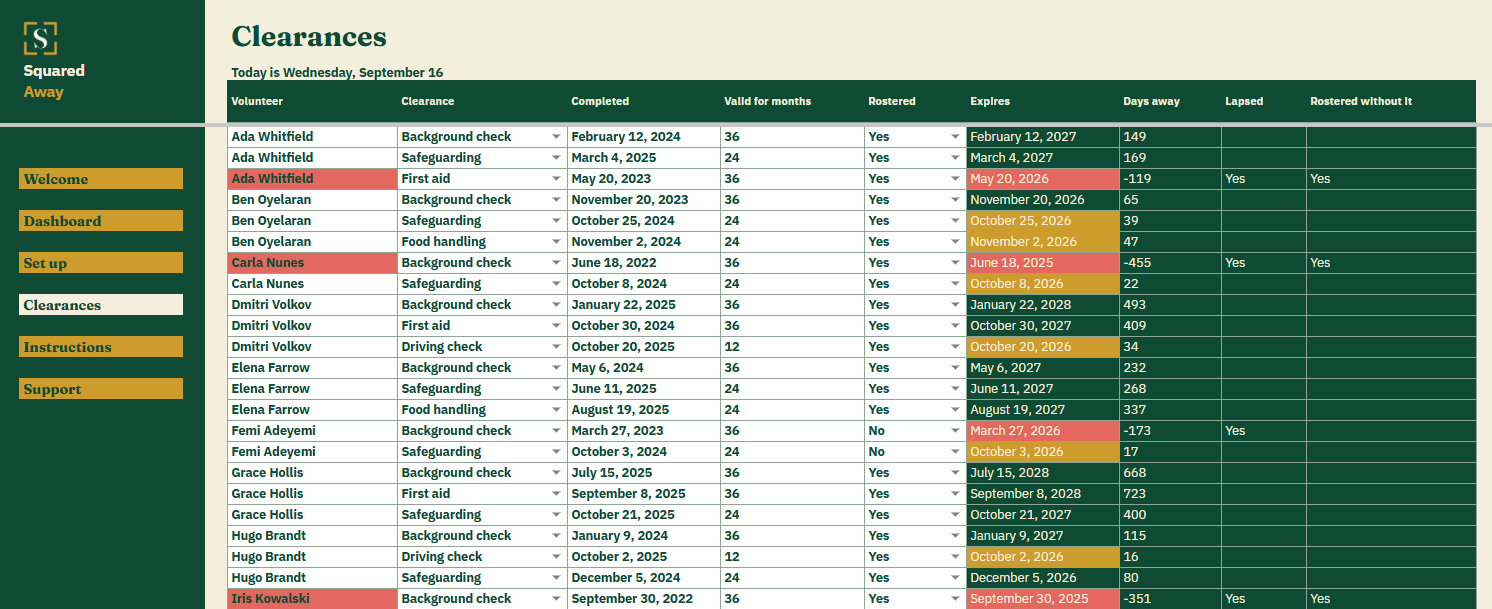Select the Clearances navigation item
The height and width of the screenshot is (609, 1492).
(101, 305)
